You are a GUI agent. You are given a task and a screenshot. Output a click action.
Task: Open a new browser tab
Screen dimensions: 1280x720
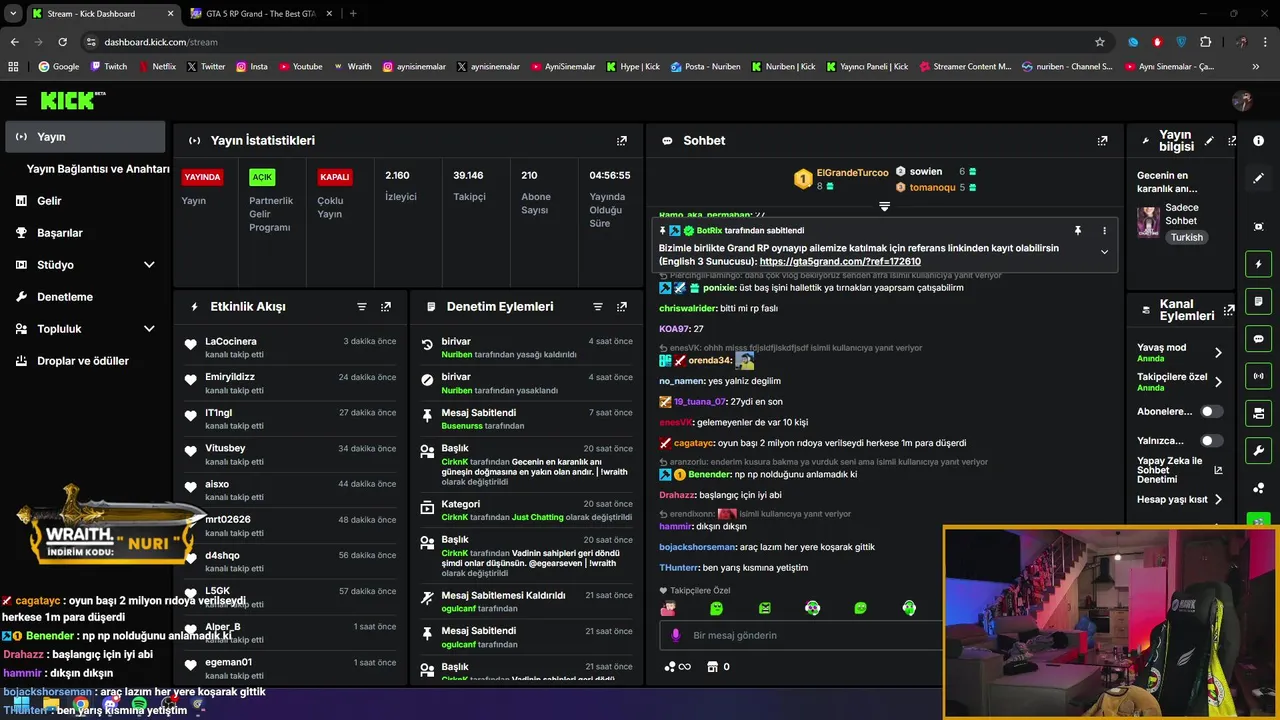tap(353, 14)
